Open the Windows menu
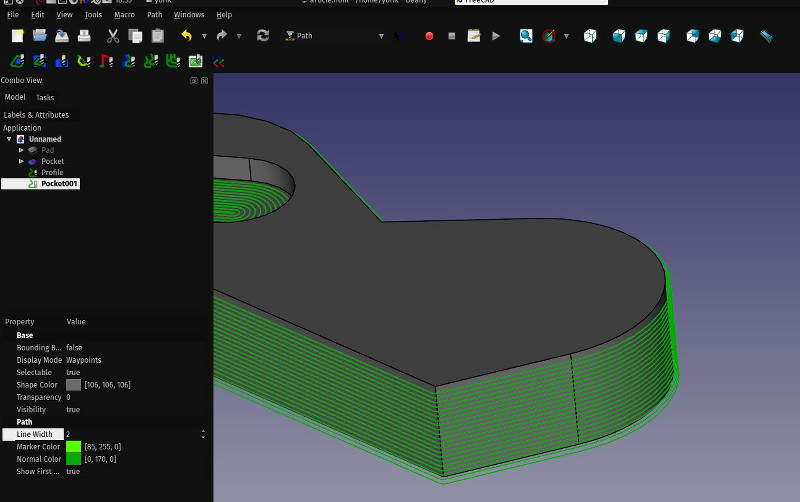The height and width of the screenshot is (502, 800). coord(189,15)
